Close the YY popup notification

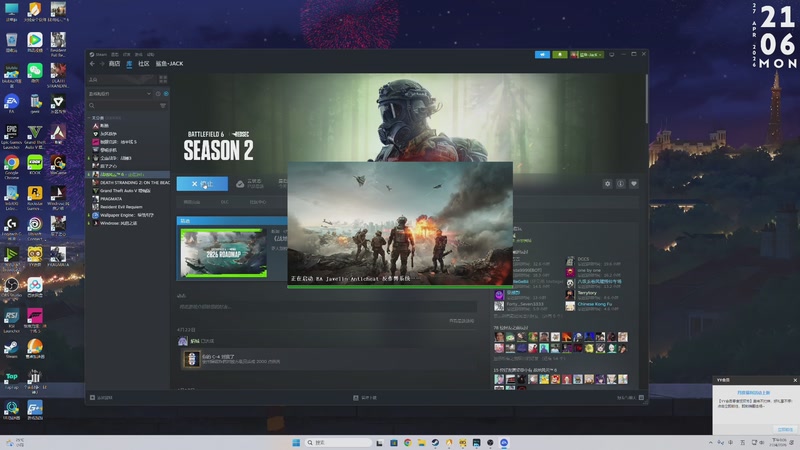(795, 380)
